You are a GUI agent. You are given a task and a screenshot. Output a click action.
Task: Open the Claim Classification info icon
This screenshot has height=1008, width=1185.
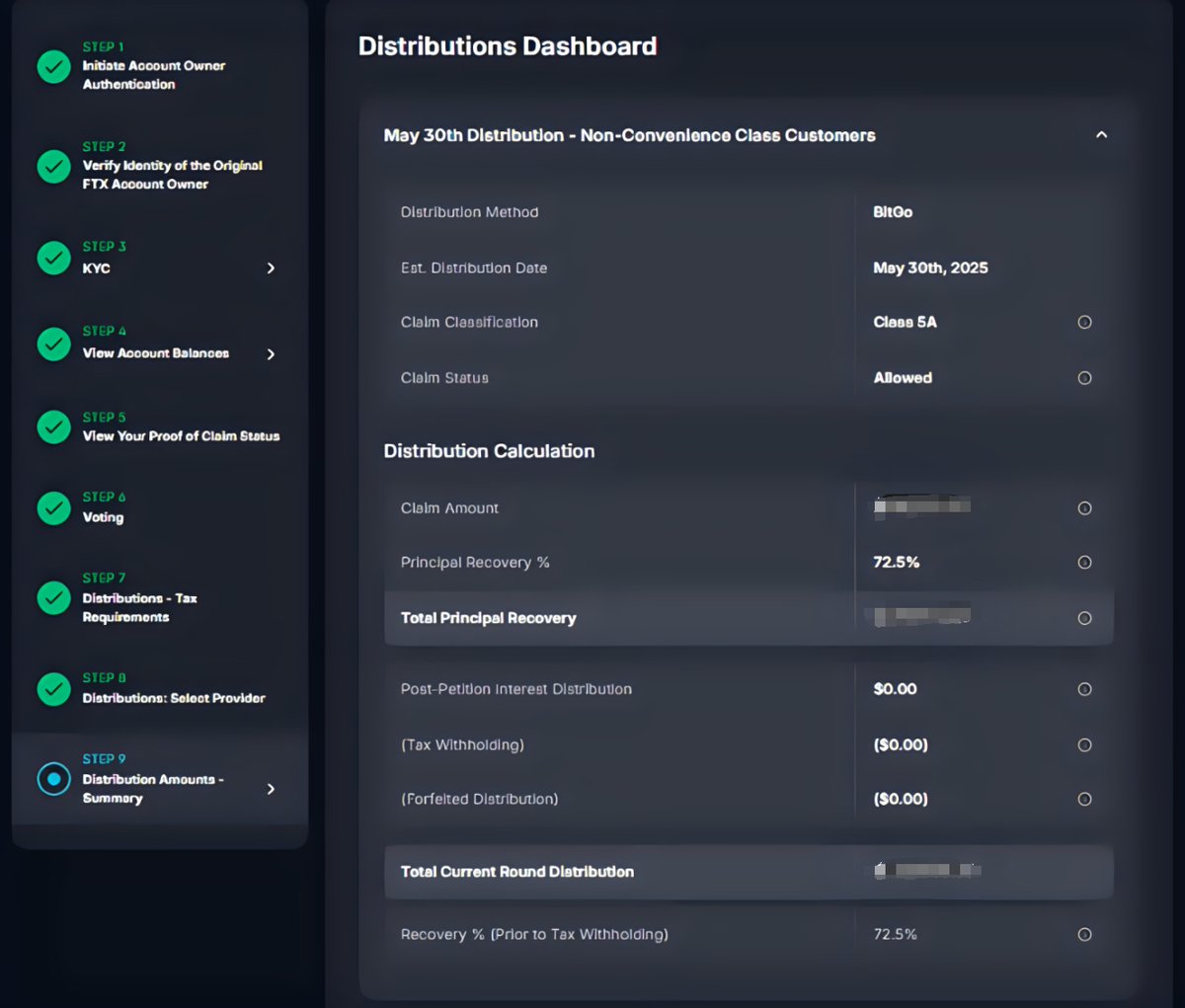coord(1084,322)
